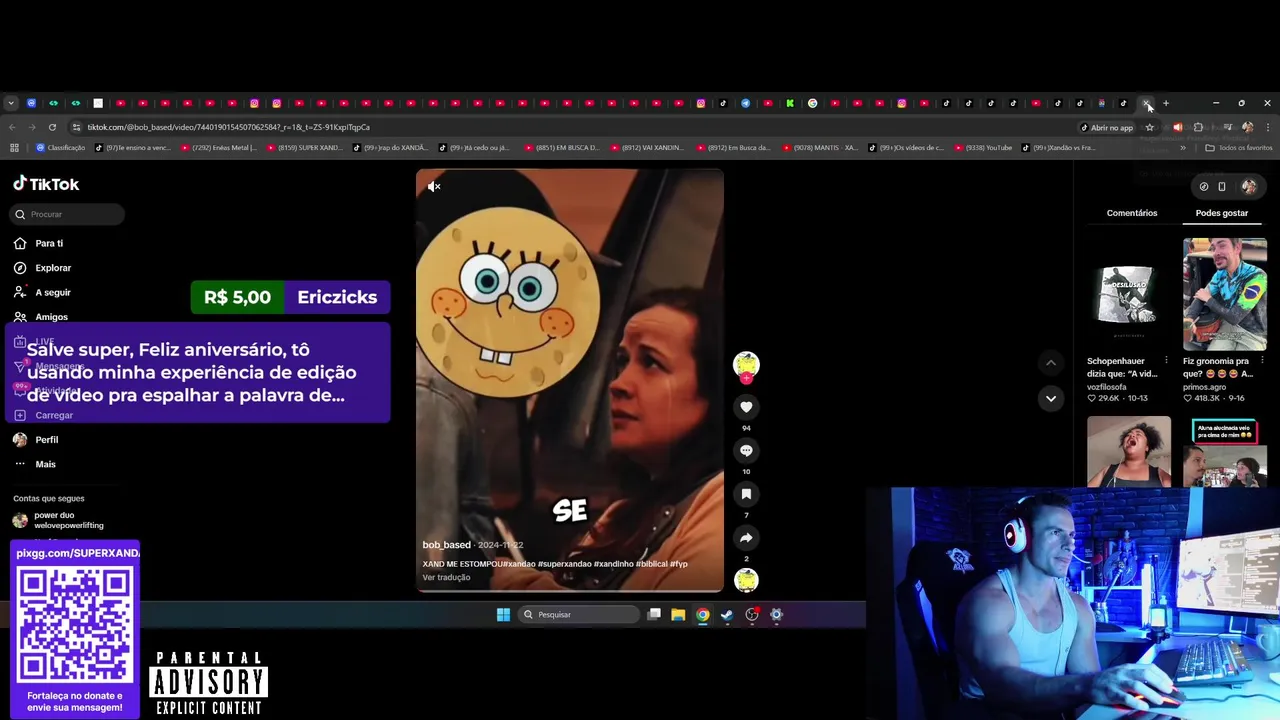Open the #superxandao hashtag
The image size is (1280, 720).
coord(564,564)
